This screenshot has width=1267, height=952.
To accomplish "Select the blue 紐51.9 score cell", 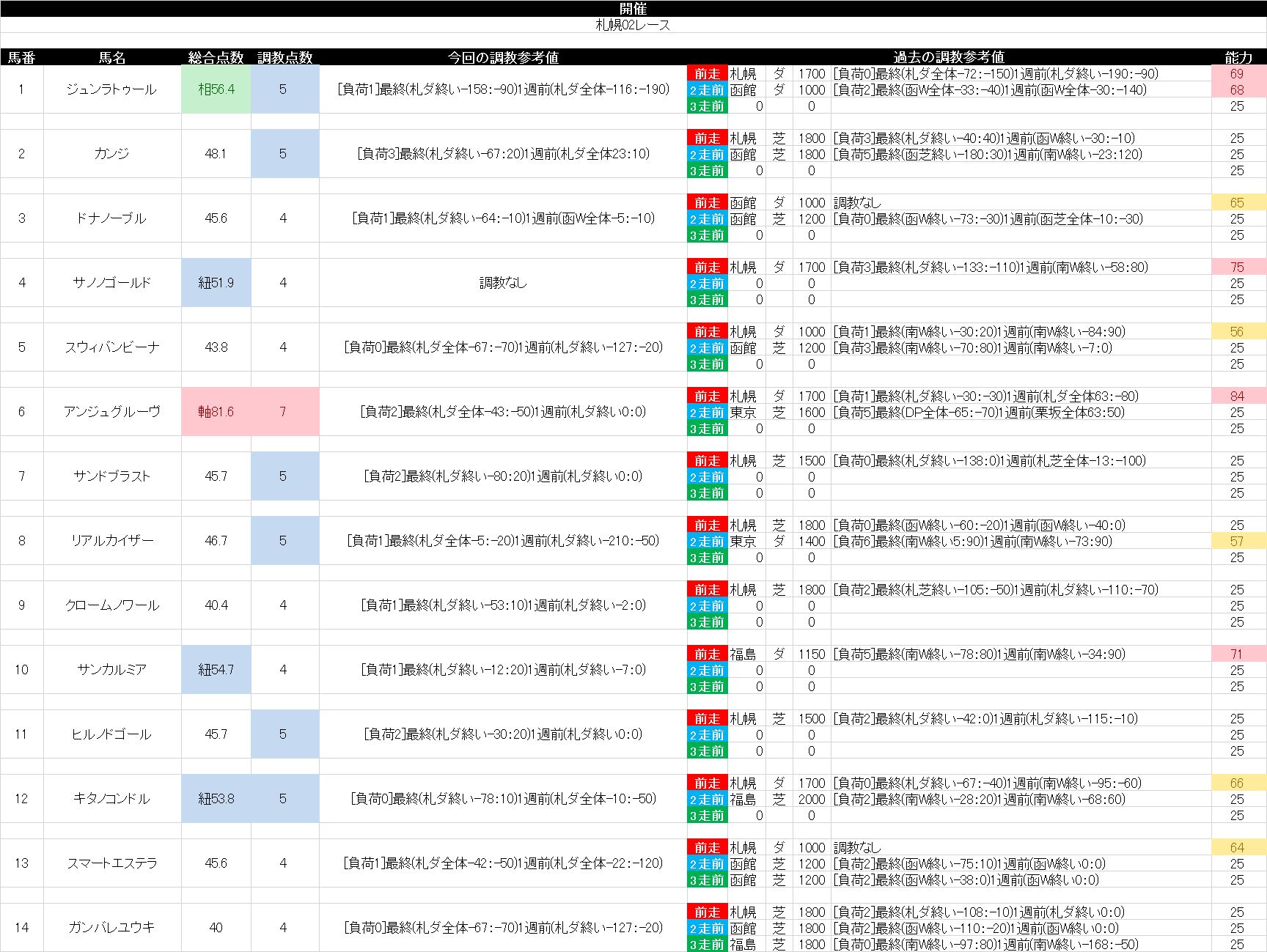I will coord(216,283).
